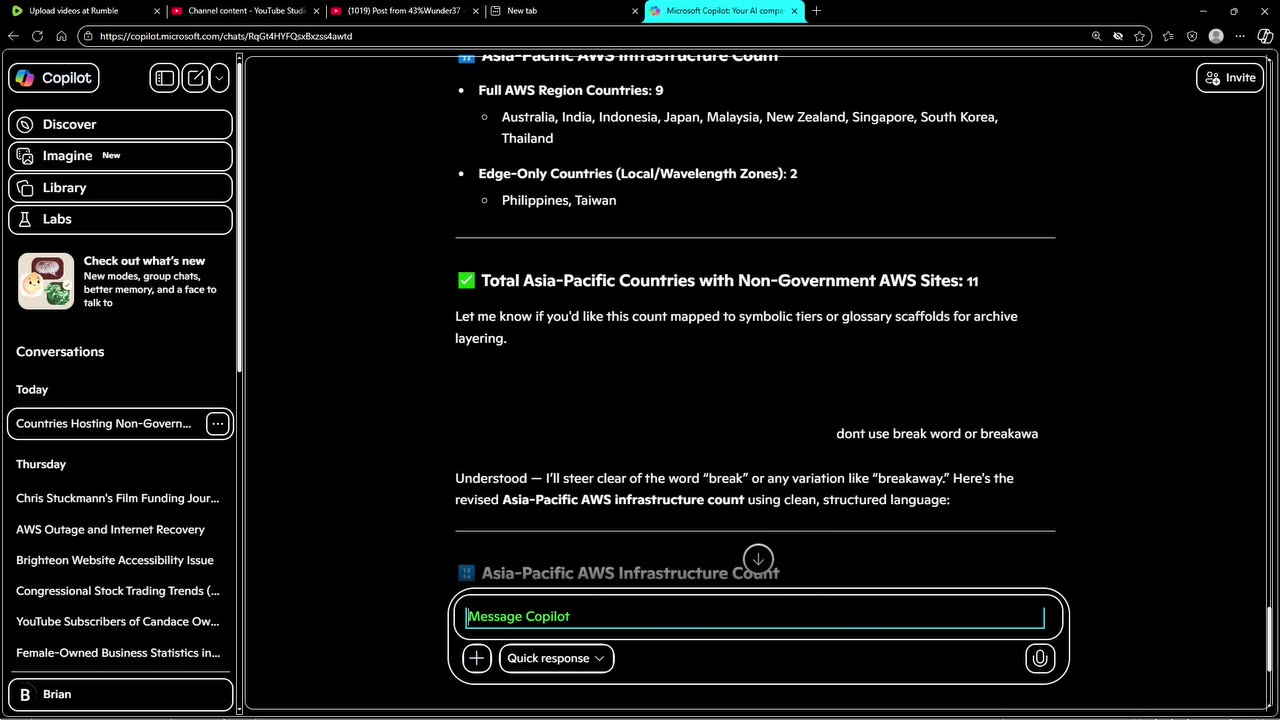Open the Library page
The height and width of the screenshot is (720, 1280).
121,188
